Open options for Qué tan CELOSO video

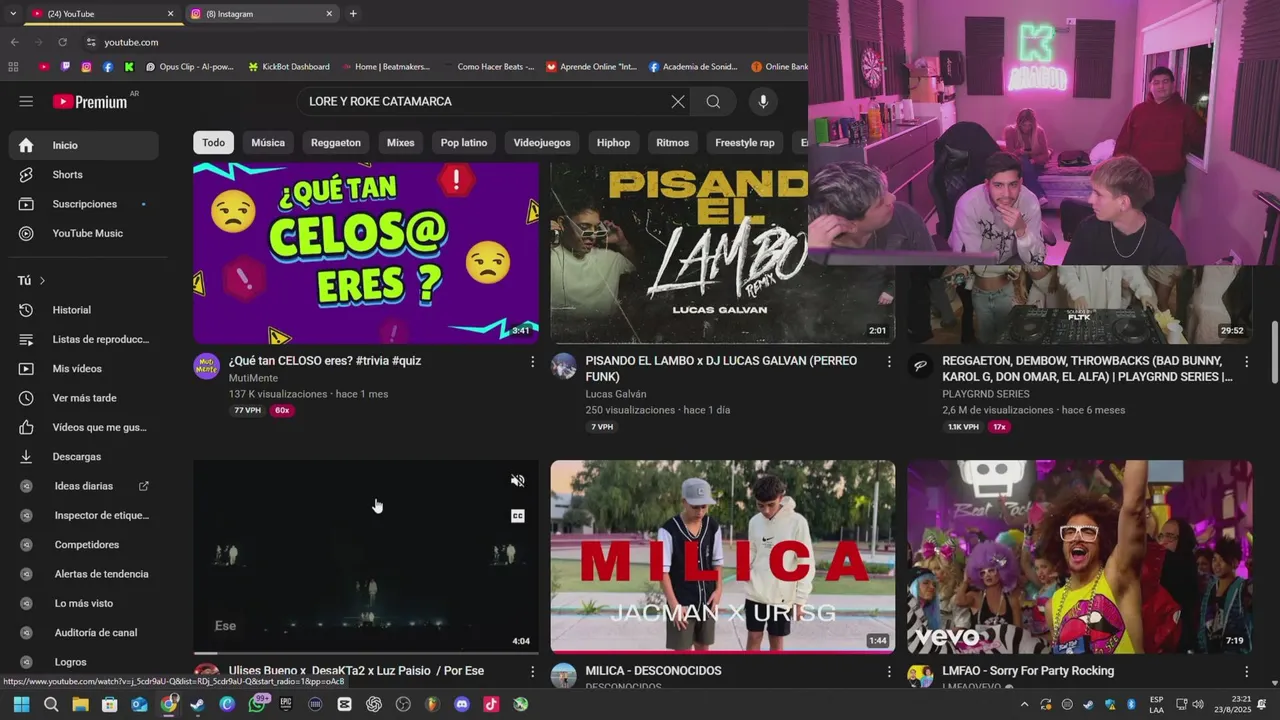pos(532,361)
